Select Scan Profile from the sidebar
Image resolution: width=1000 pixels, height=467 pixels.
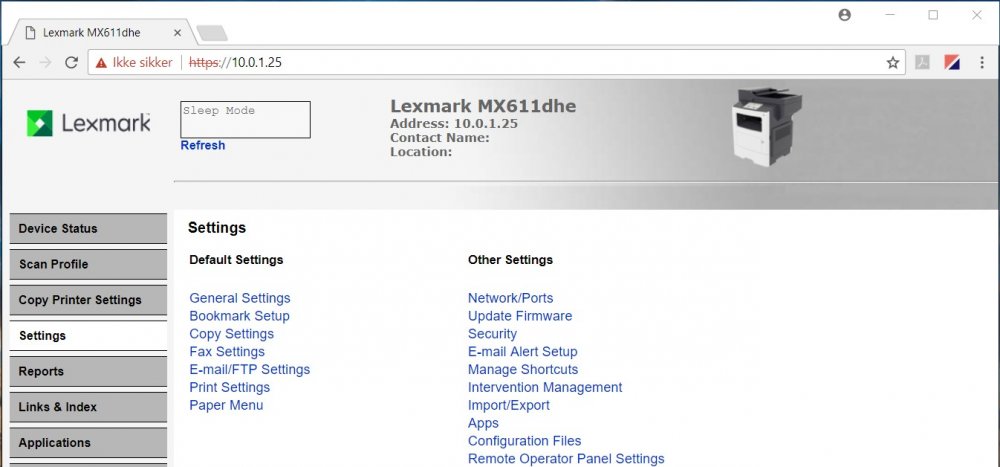pos(87,264)
